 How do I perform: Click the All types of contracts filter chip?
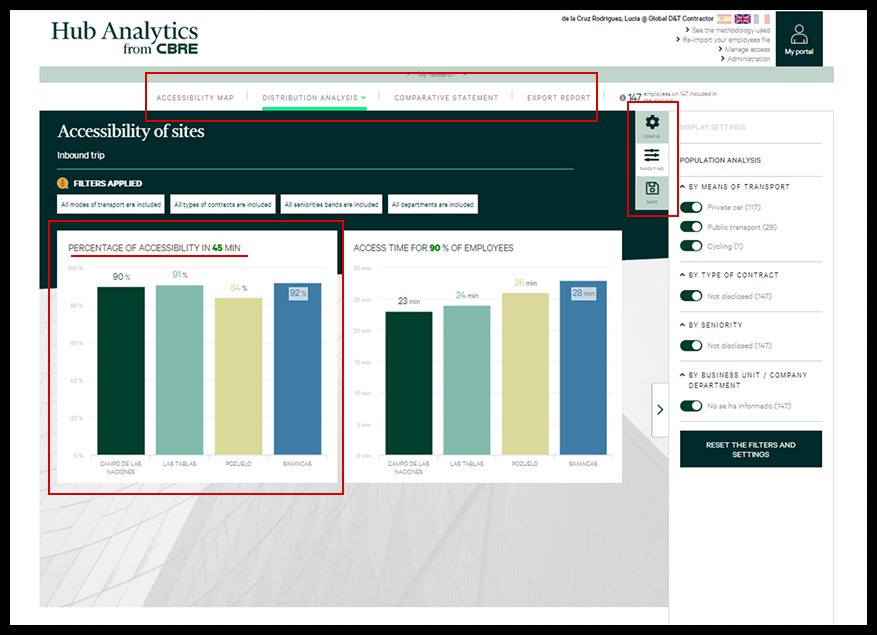click(x=223, y=204)
